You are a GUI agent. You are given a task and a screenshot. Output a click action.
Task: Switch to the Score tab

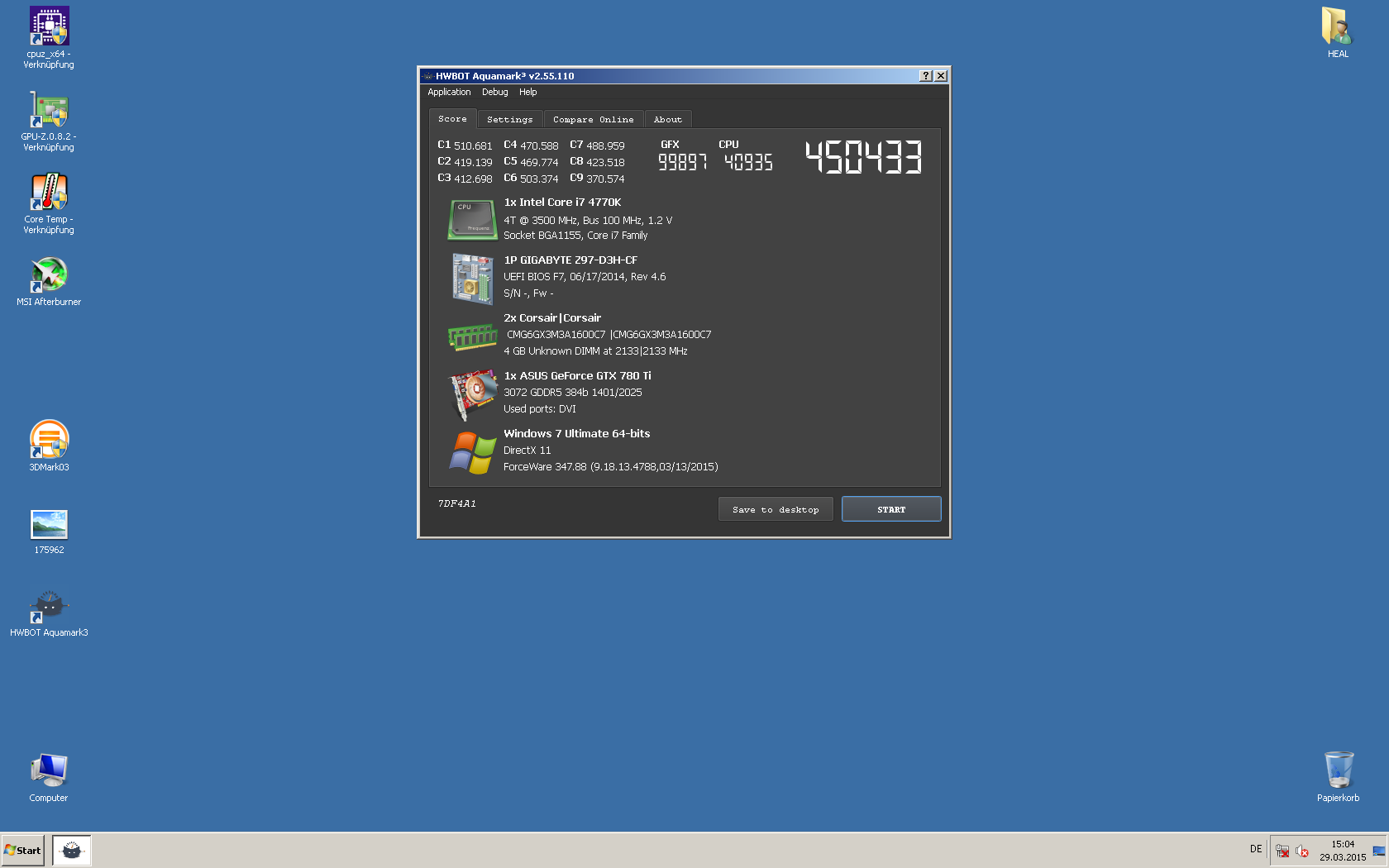(452, 119)
